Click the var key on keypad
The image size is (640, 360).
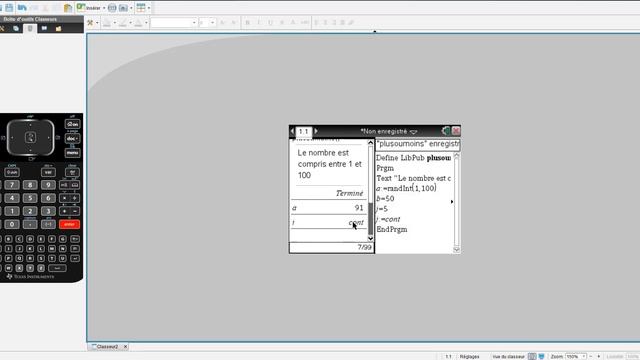(48, 172)
